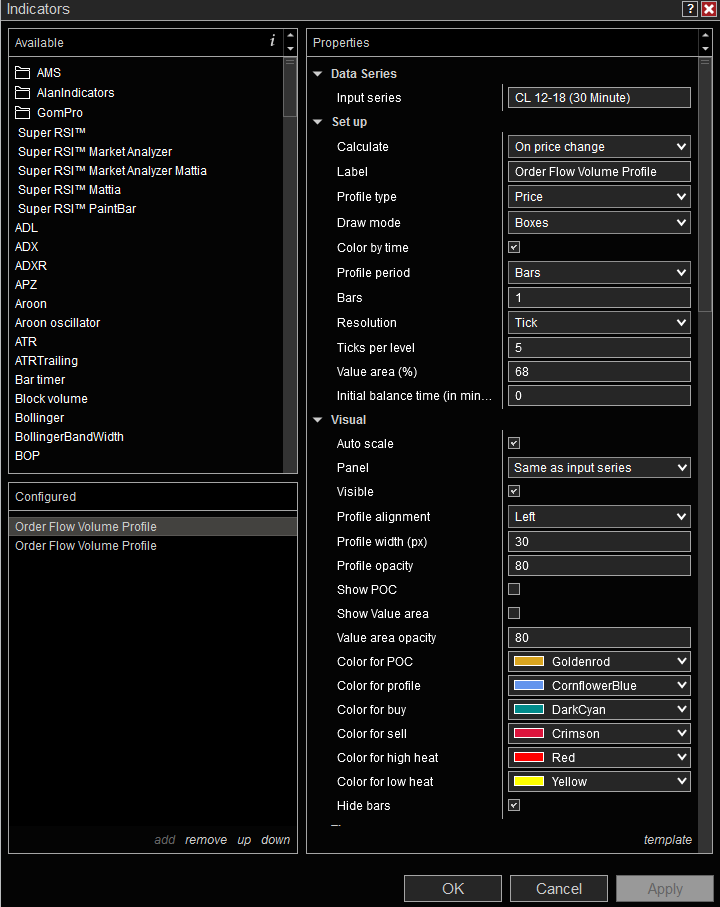Click the Bars value field
The image size is (720, 907).
tap(599, 298)
